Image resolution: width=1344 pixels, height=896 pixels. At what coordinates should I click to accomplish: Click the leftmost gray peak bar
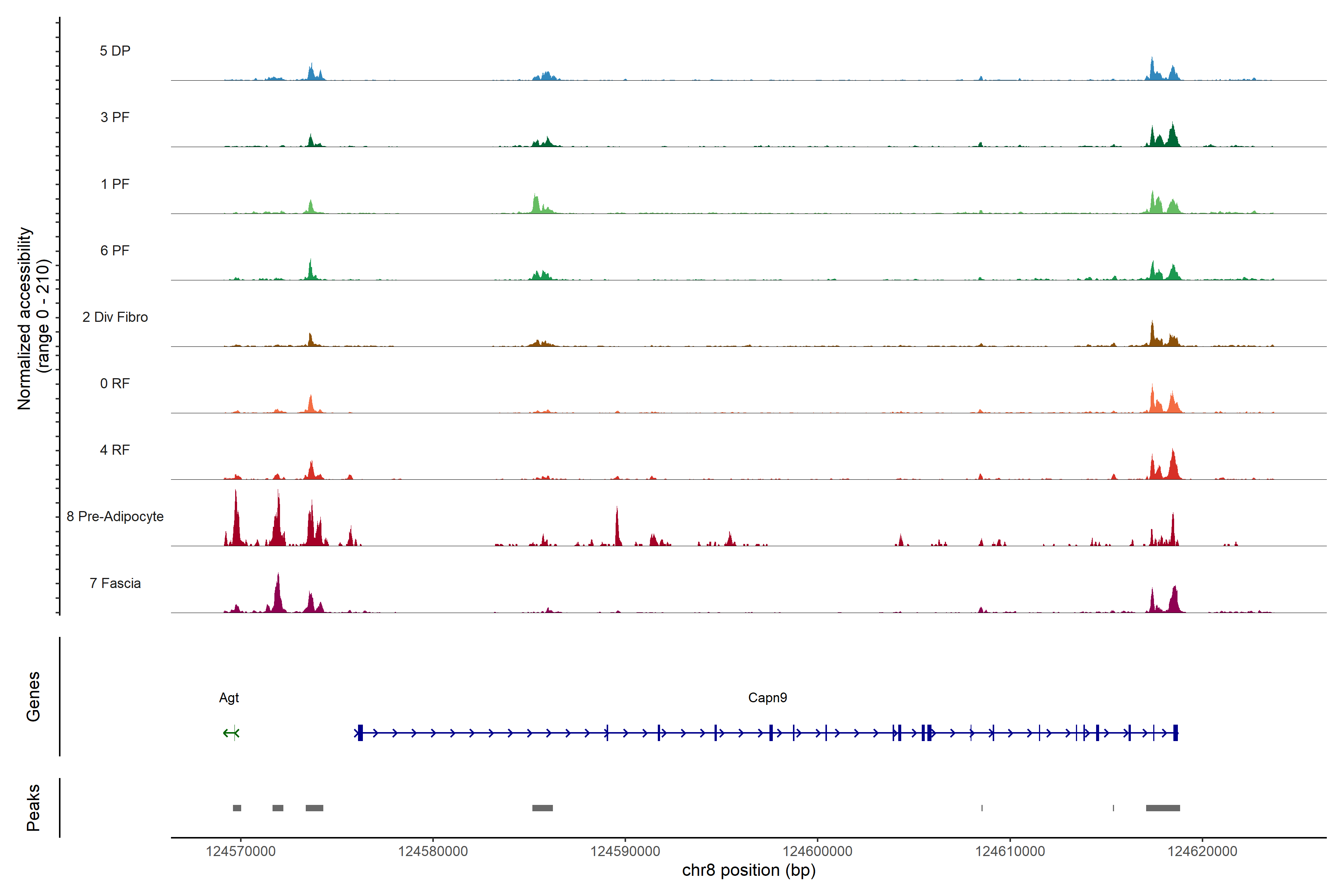point(237,808)
